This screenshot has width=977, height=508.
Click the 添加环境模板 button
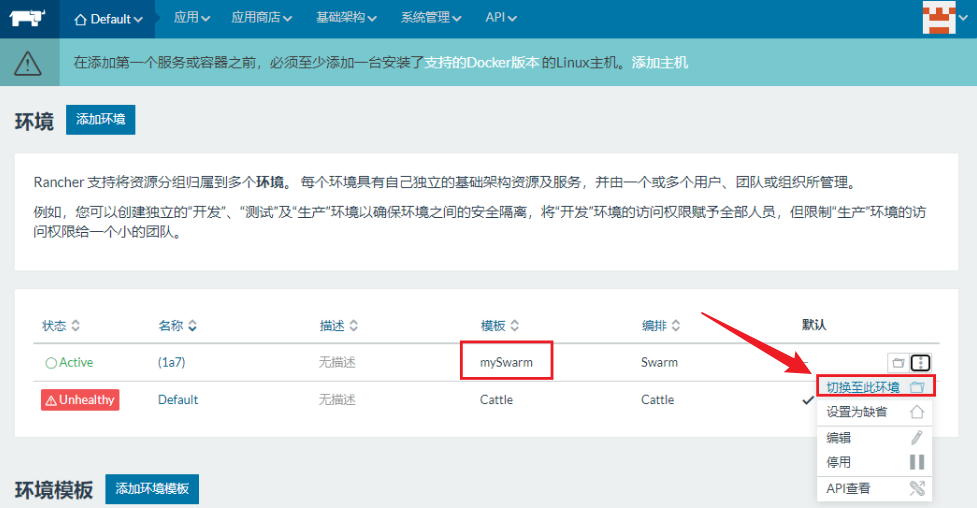[152, 489]
